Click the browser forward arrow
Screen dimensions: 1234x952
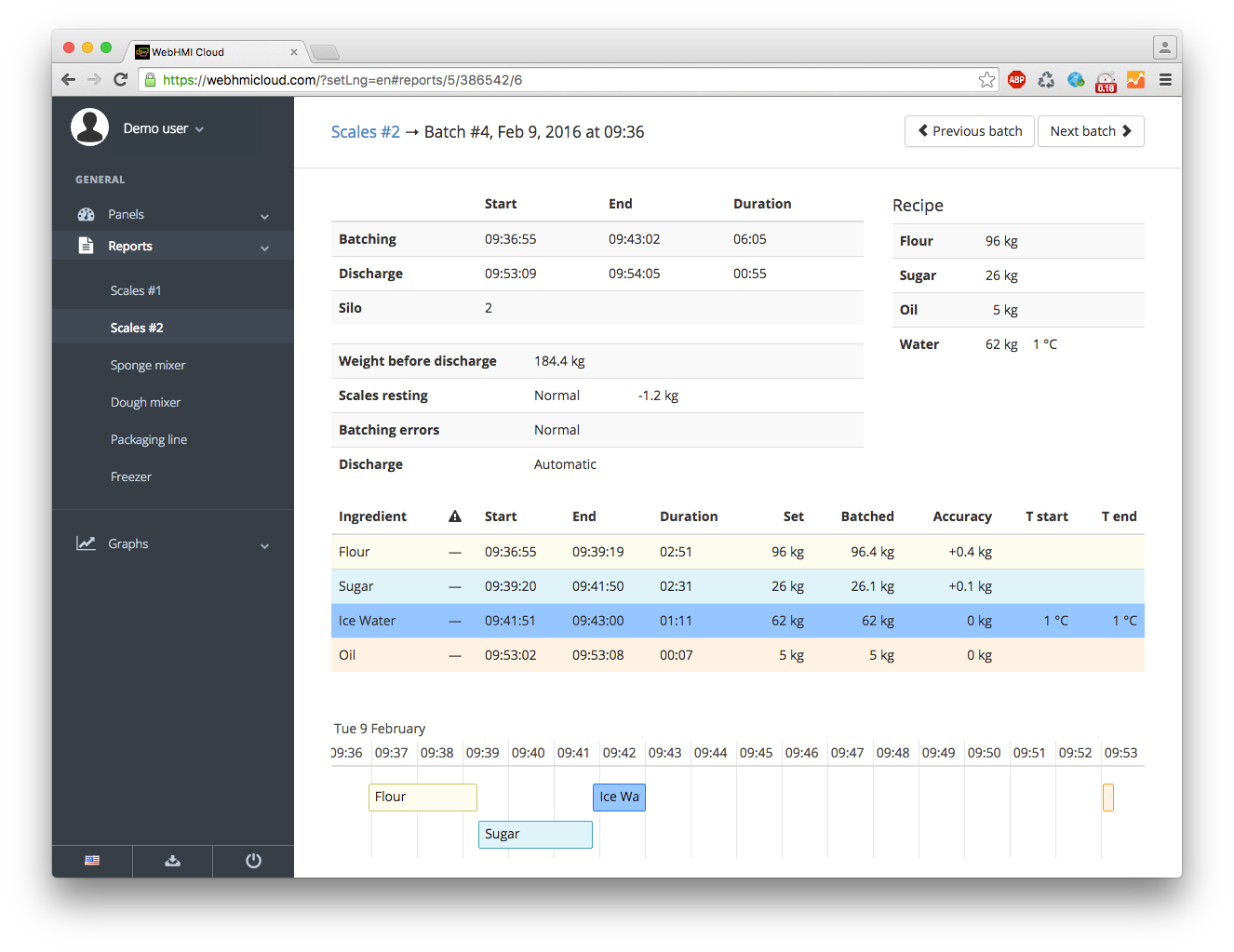click(x=94, y=80)
